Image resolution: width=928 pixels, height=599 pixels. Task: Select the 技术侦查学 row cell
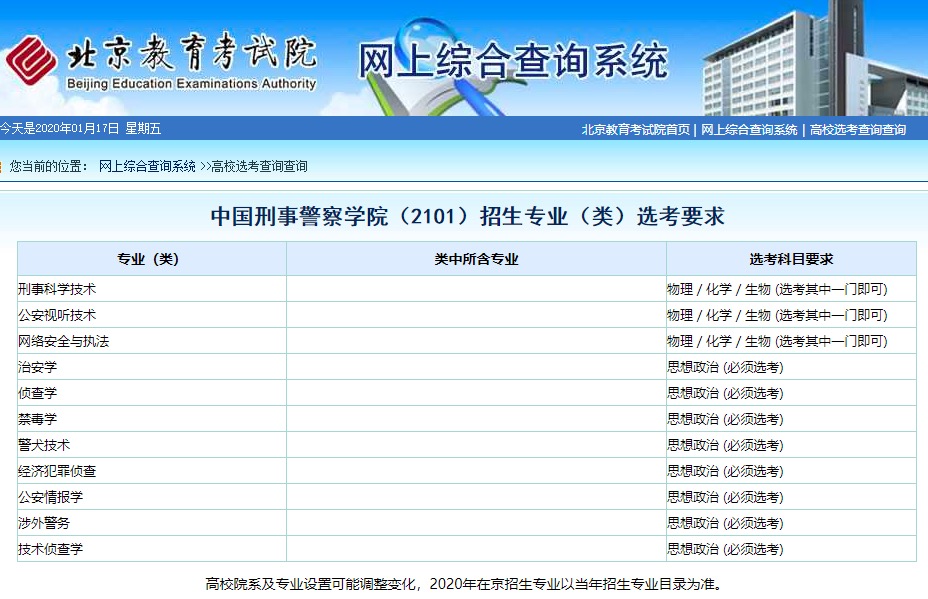(152, 549)
